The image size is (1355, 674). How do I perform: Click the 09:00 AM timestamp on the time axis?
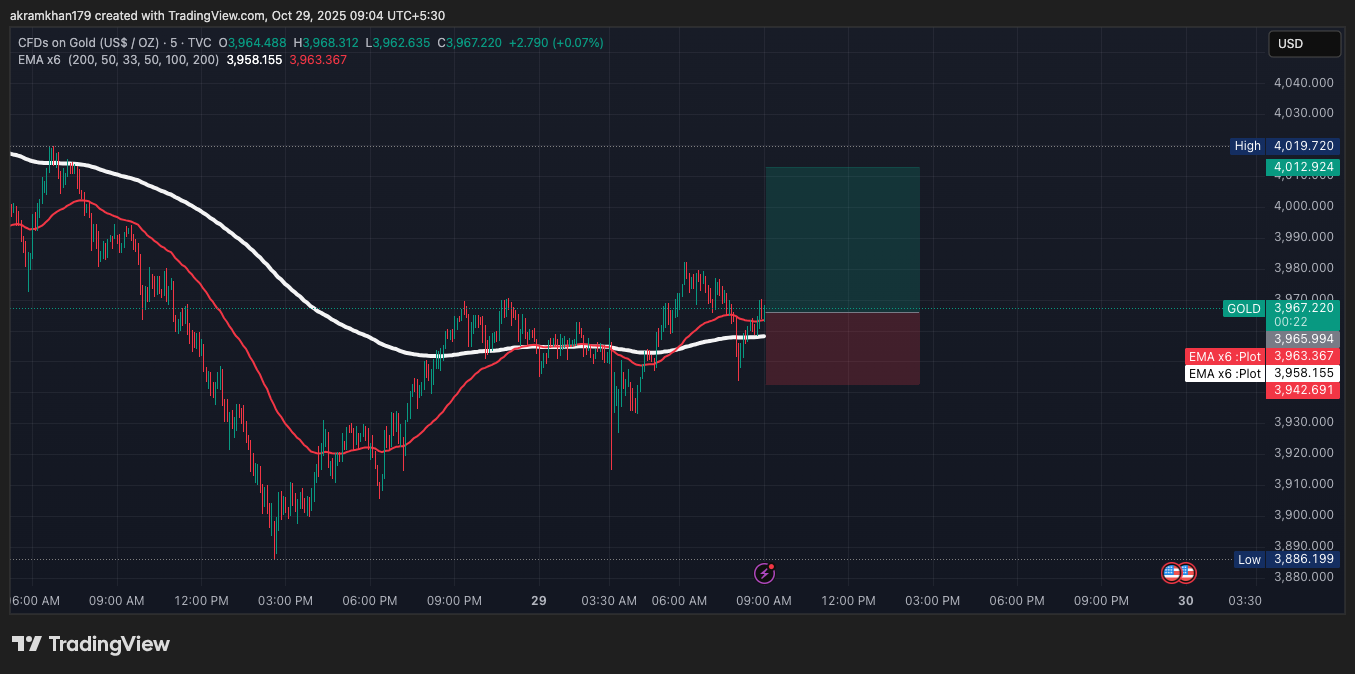coord(116,601)
